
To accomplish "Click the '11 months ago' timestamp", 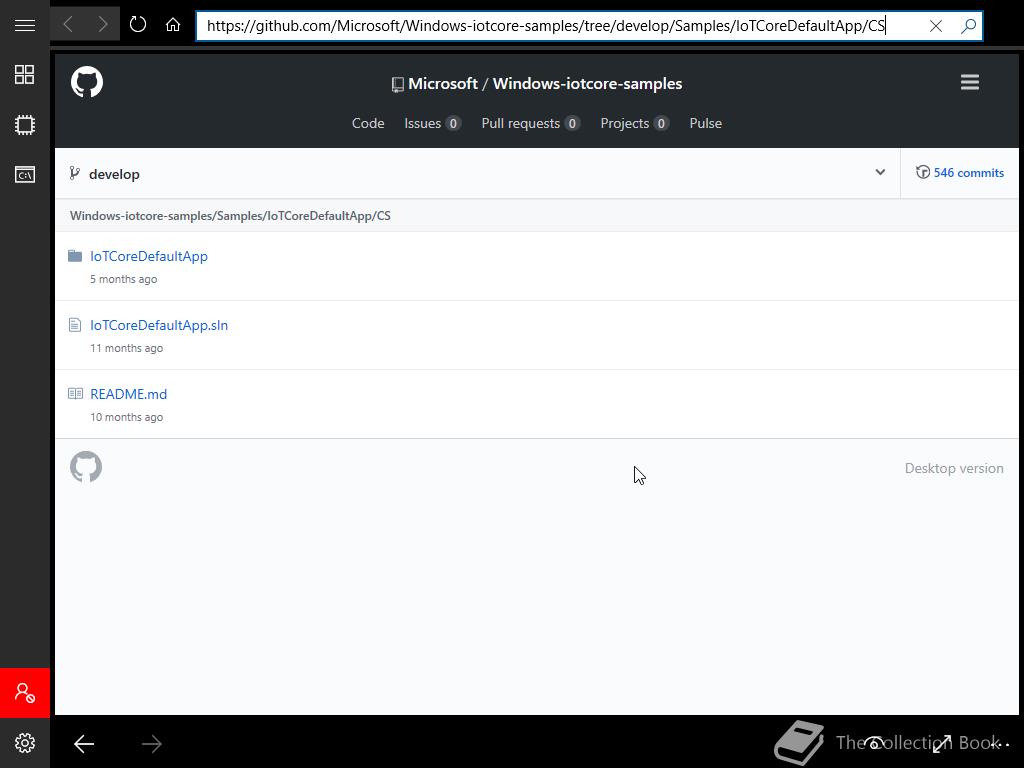I will (x=127, y=348).
